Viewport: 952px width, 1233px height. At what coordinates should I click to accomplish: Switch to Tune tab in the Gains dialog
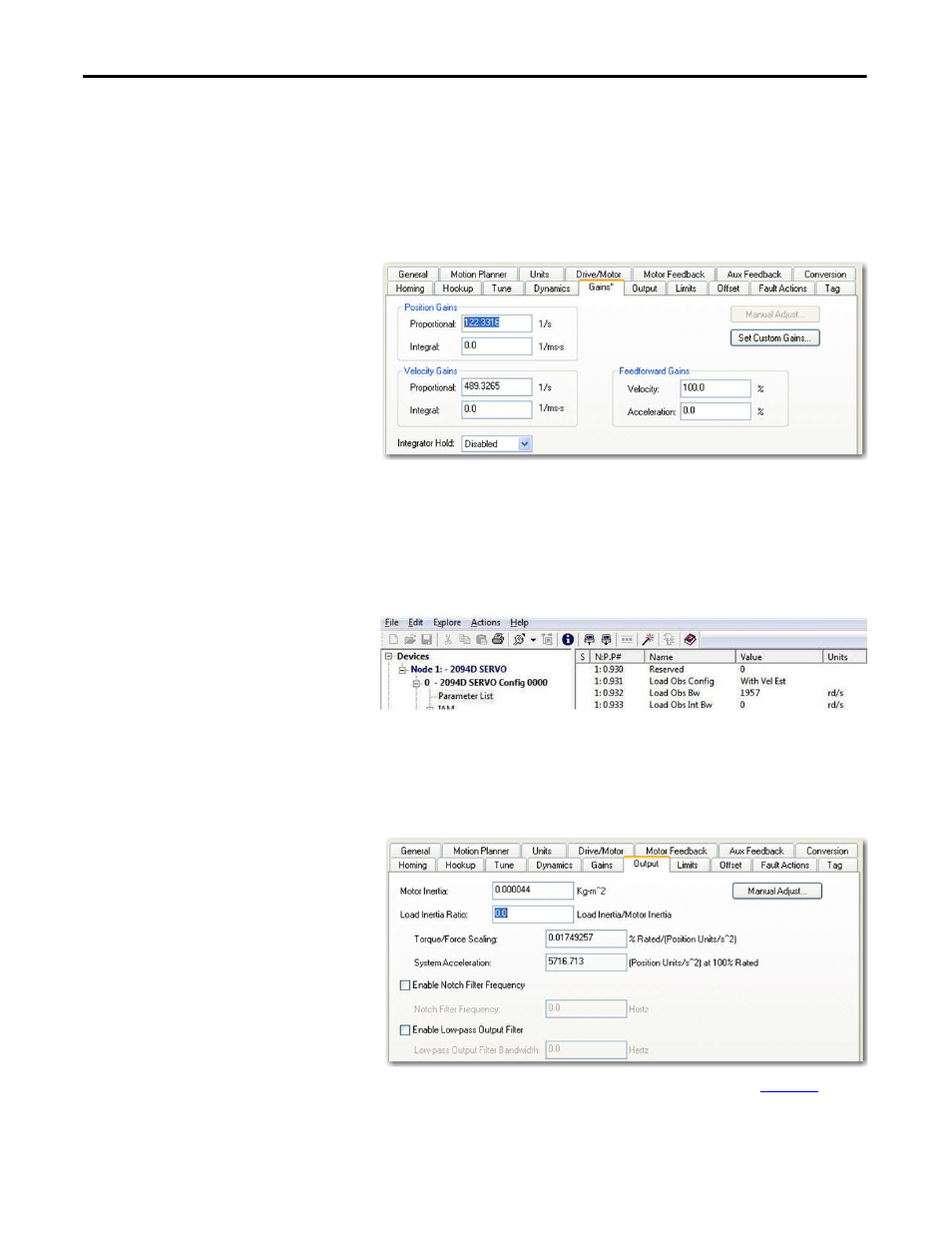[x=502, y=289]
